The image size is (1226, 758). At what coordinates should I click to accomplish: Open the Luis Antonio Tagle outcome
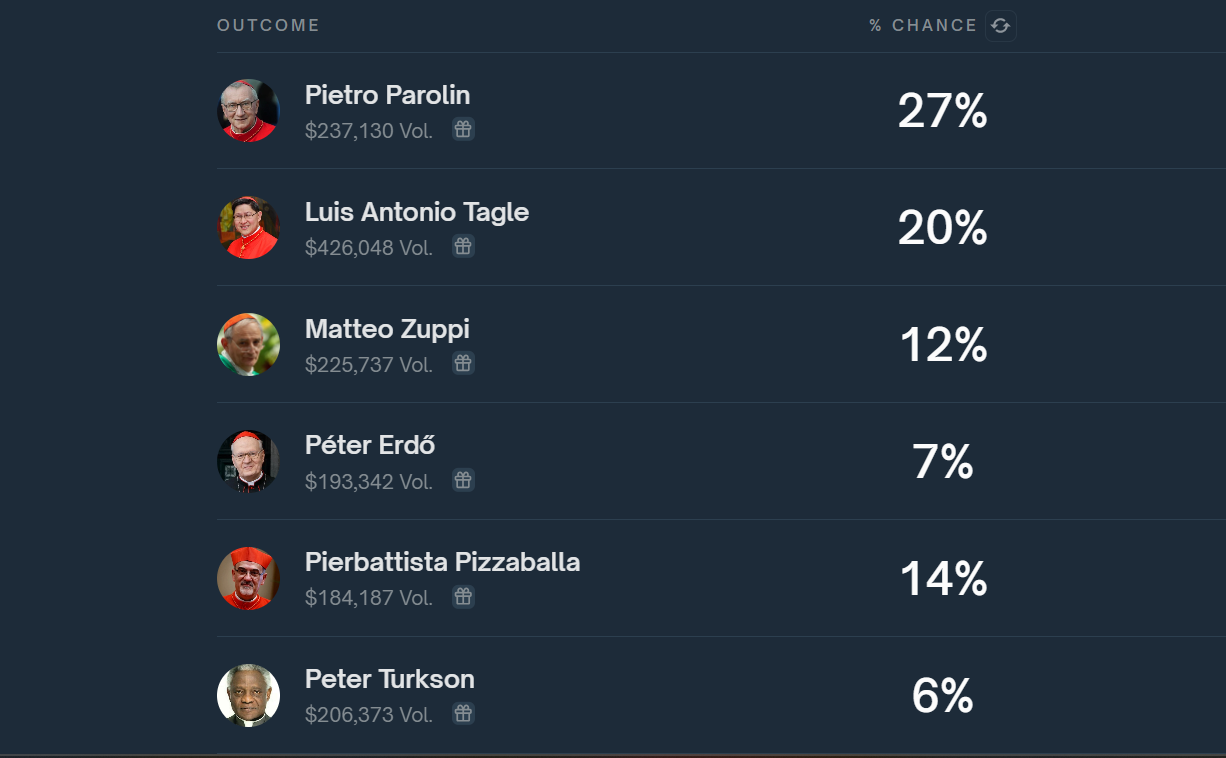[x=416, y=212]
